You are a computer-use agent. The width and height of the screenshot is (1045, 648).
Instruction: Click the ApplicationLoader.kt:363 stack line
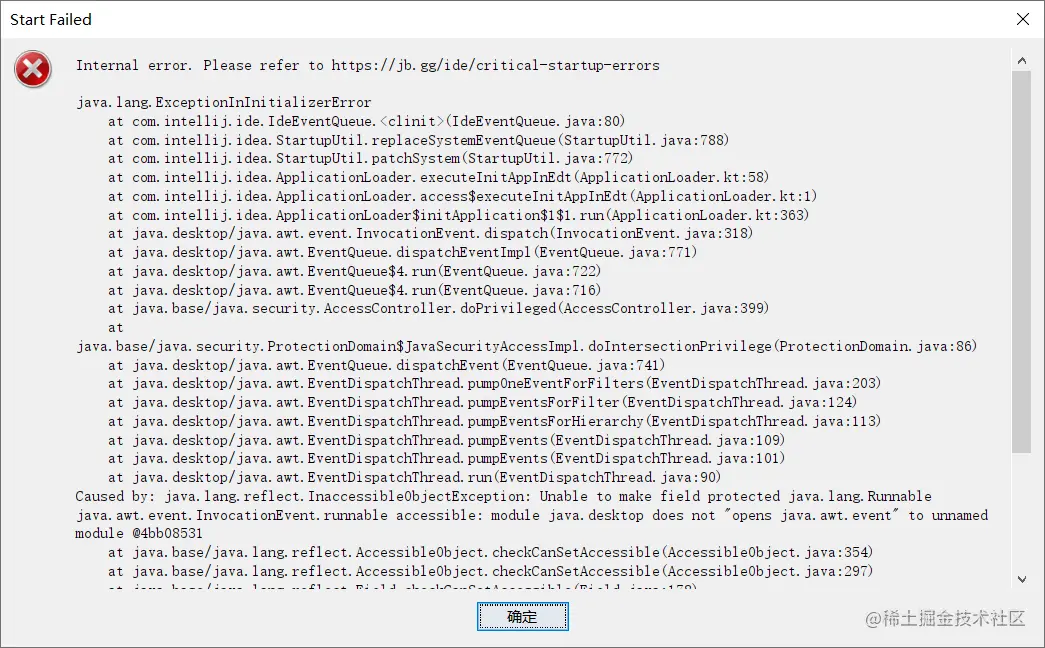[459, 215]
